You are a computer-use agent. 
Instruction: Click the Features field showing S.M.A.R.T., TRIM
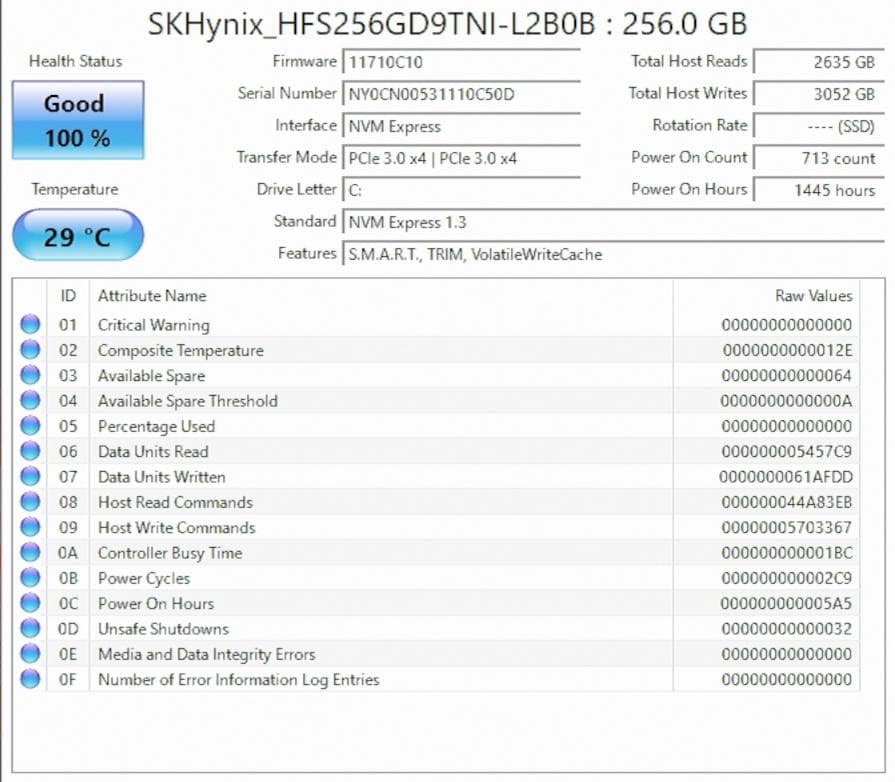coord(471,254)
